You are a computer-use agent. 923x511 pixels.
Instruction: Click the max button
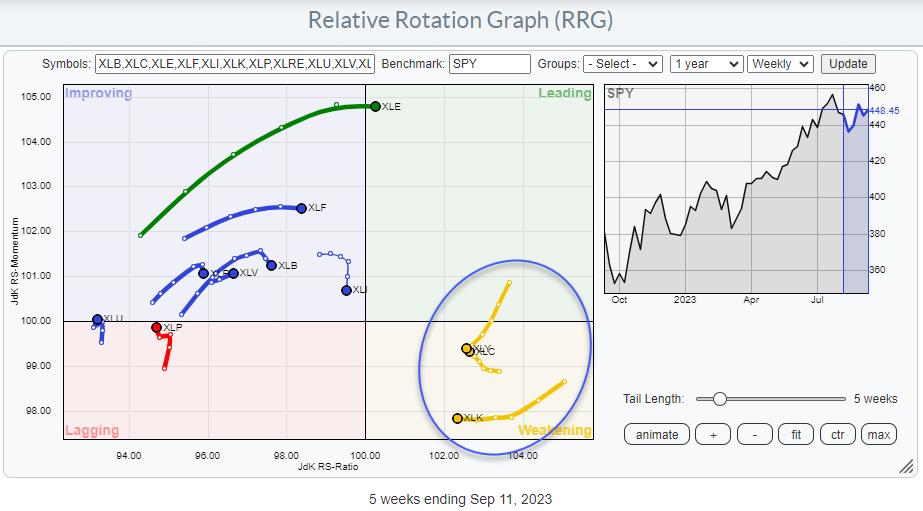[879, 434]
